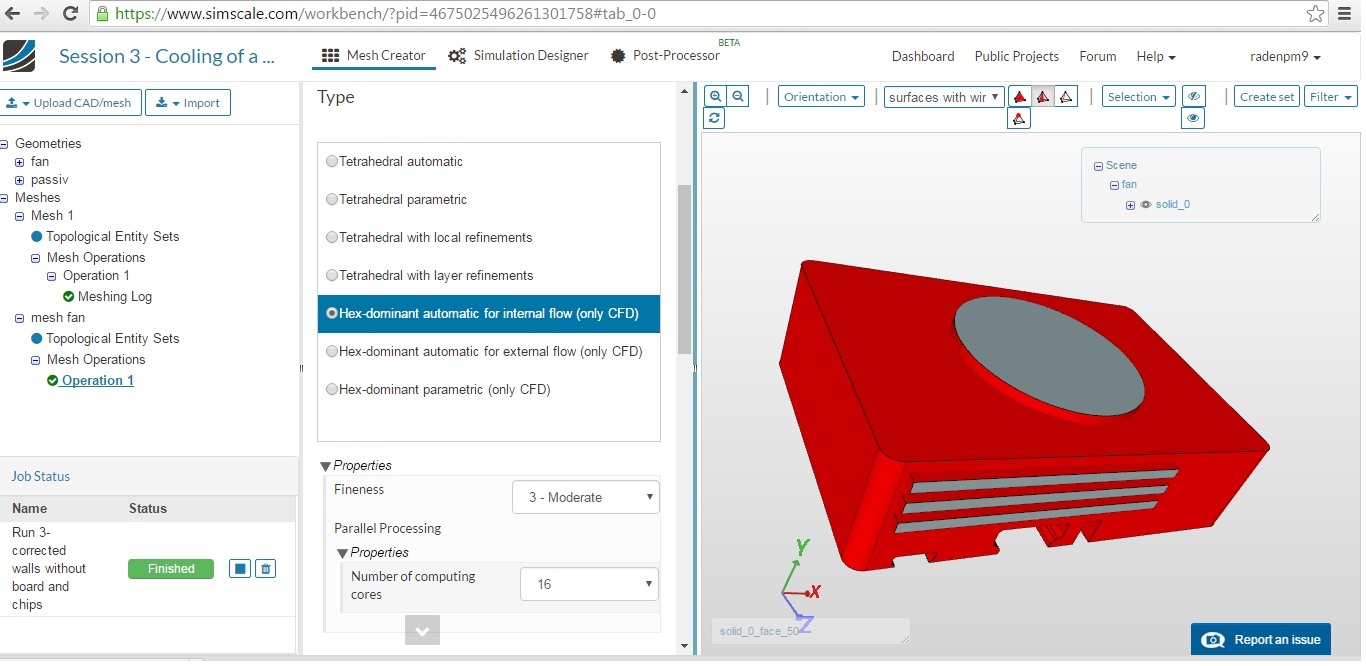Image resolution: width=1366 pixels, height=666 pixels.
Task: Click the green Finished status badge
Action: [x=171, y=569]
